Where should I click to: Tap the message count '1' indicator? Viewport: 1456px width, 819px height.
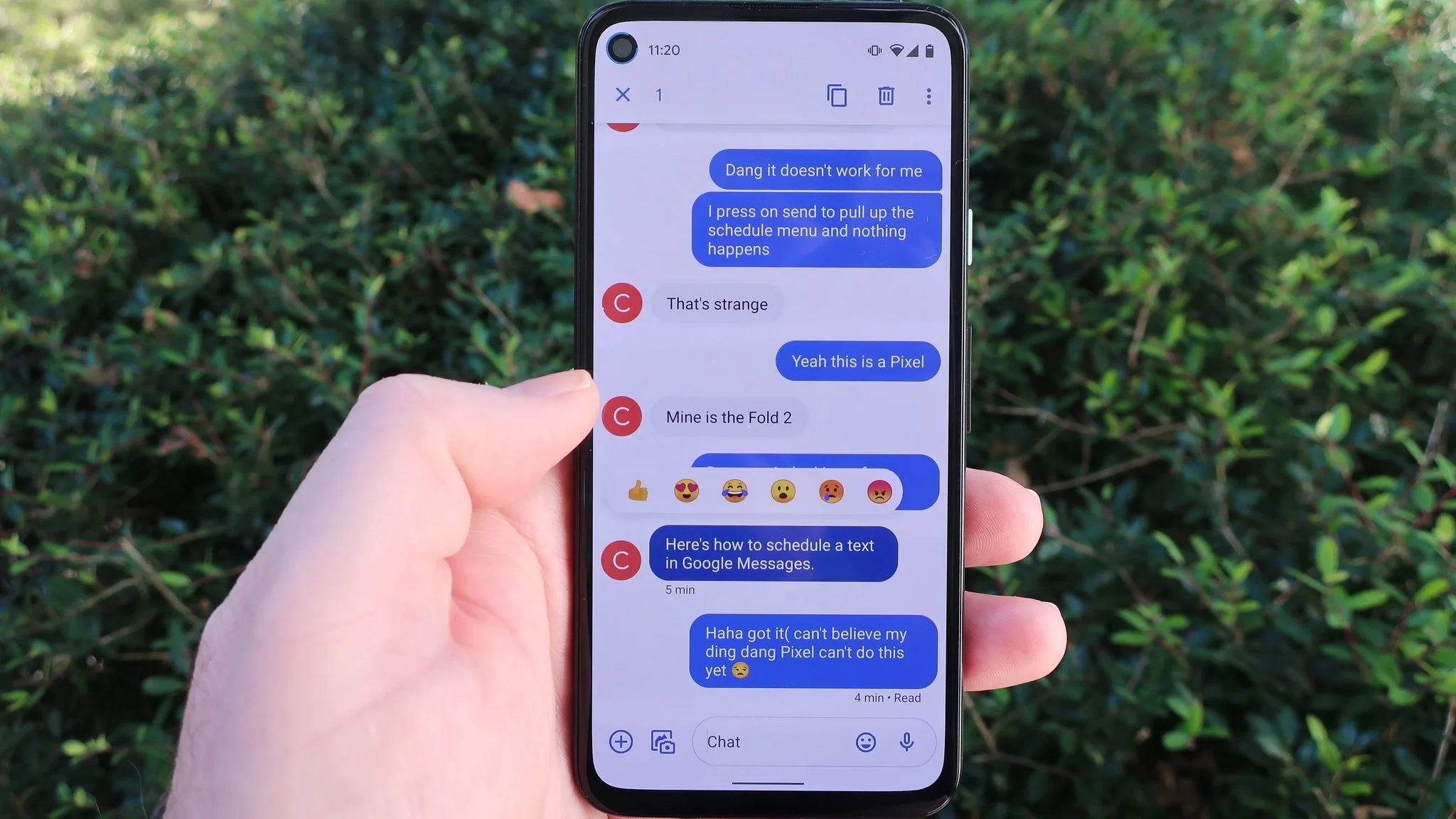tap(659, 94)
